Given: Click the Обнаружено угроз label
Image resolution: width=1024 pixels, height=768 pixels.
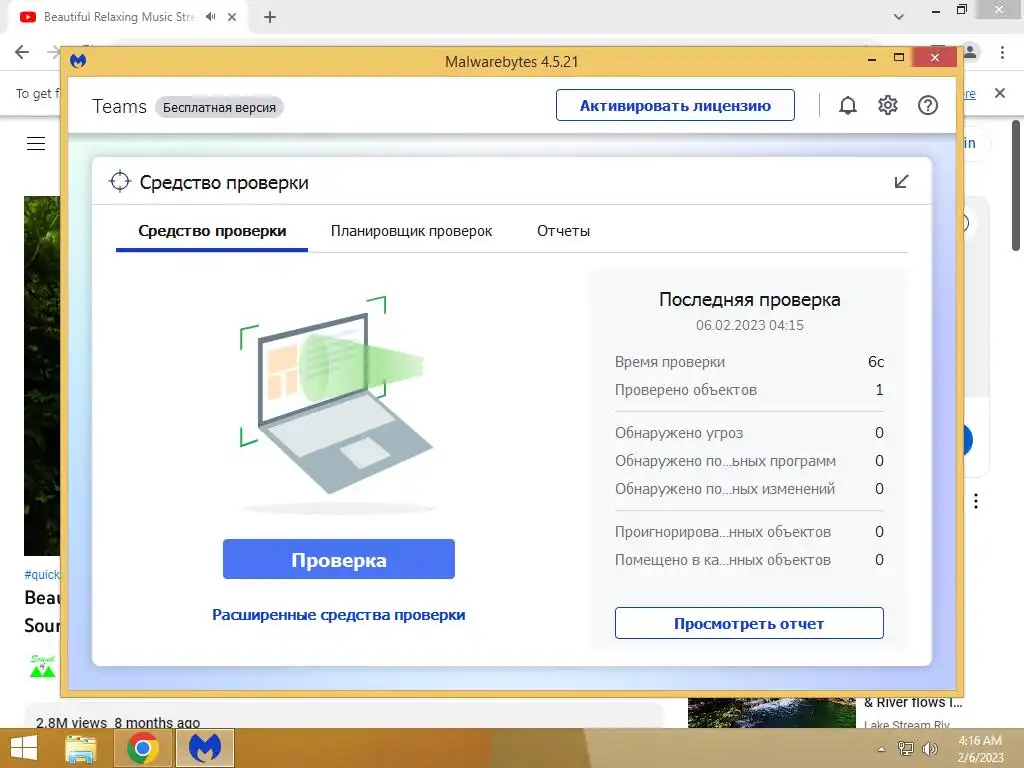Looking at the screenshot, I should 679,433.
